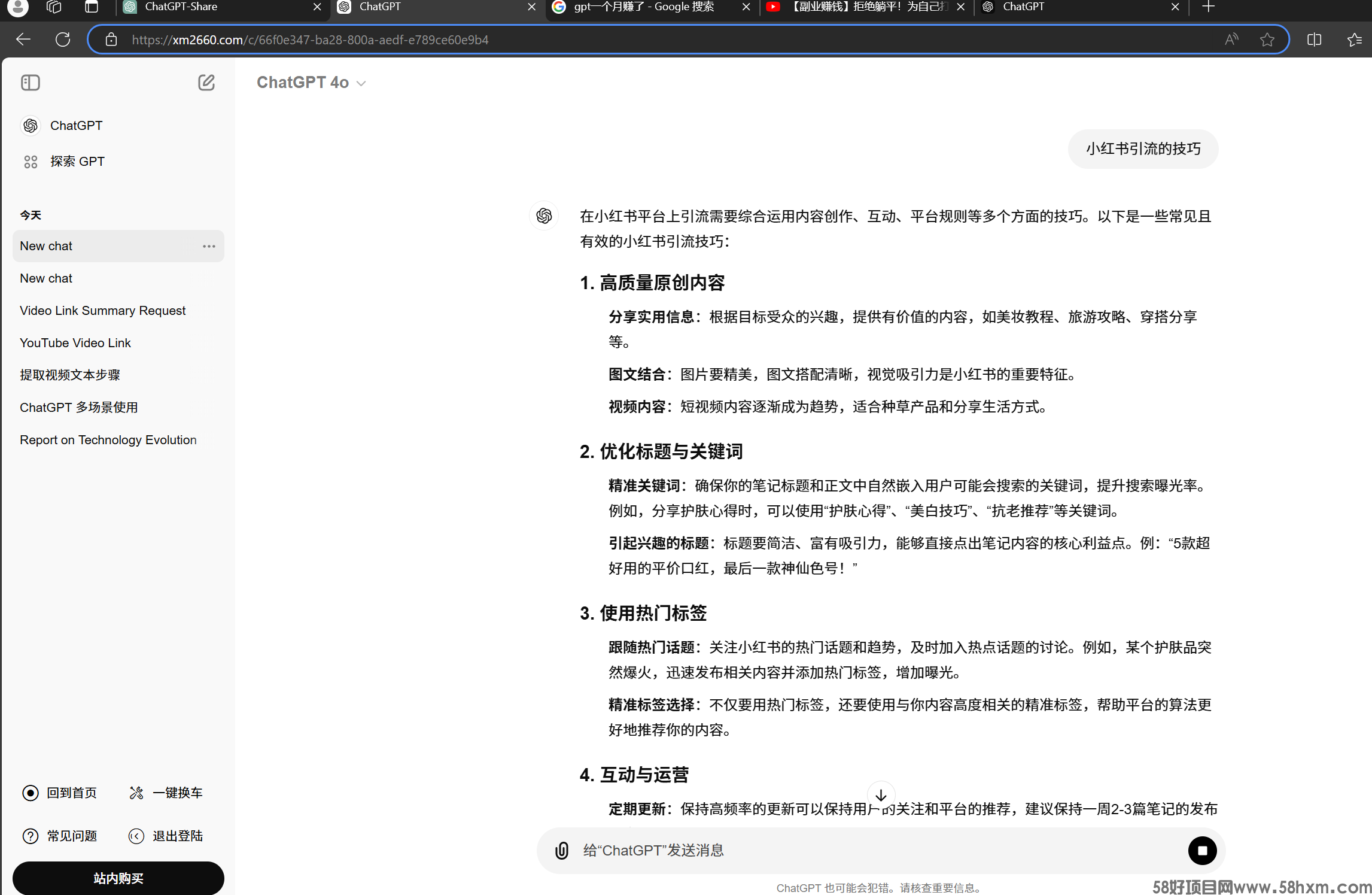Viewport: 1372px width, 895px height.
Task: Click the arrow icon before 退出登陆
Action: [x=136, y=836]
